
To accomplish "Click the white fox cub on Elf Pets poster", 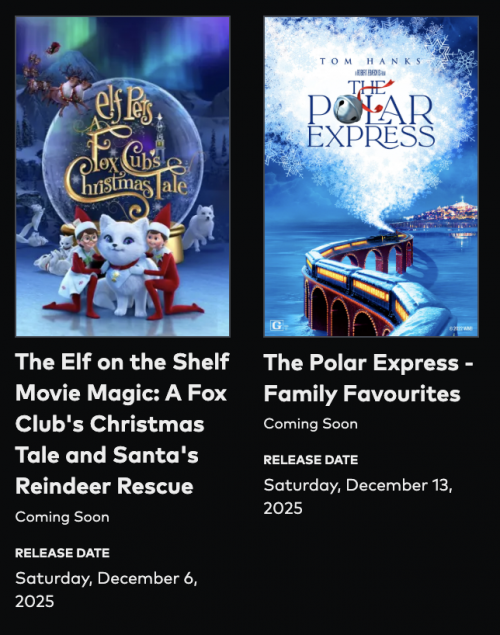I will 122,265.
